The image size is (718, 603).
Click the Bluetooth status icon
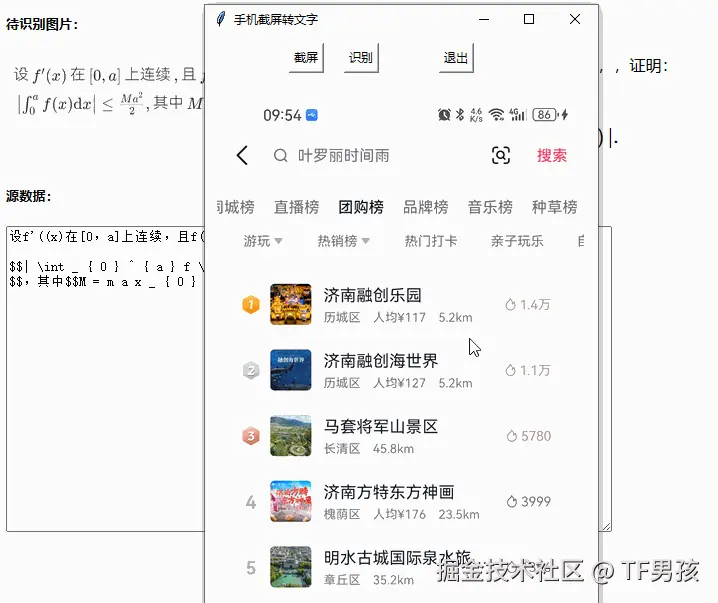click(x=460, y=114)
